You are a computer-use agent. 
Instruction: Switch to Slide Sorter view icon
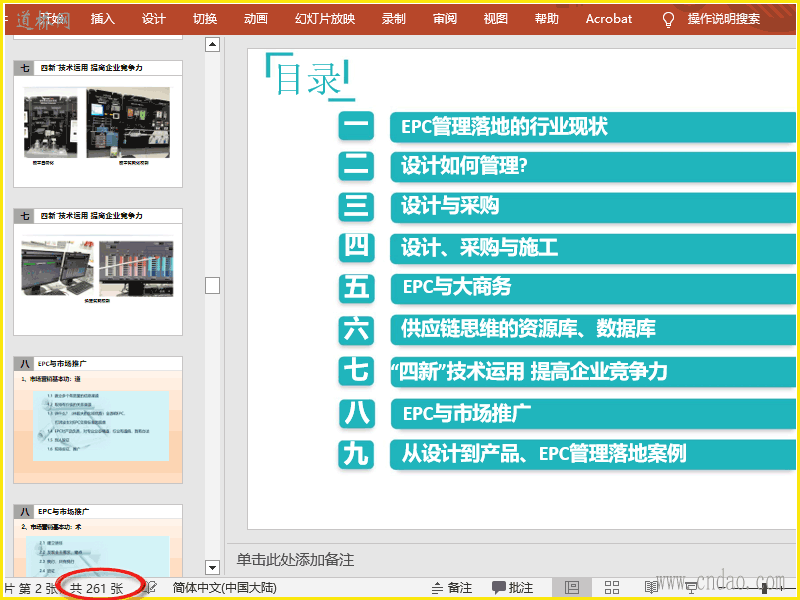pyautogui.click(x=612, y=588)
